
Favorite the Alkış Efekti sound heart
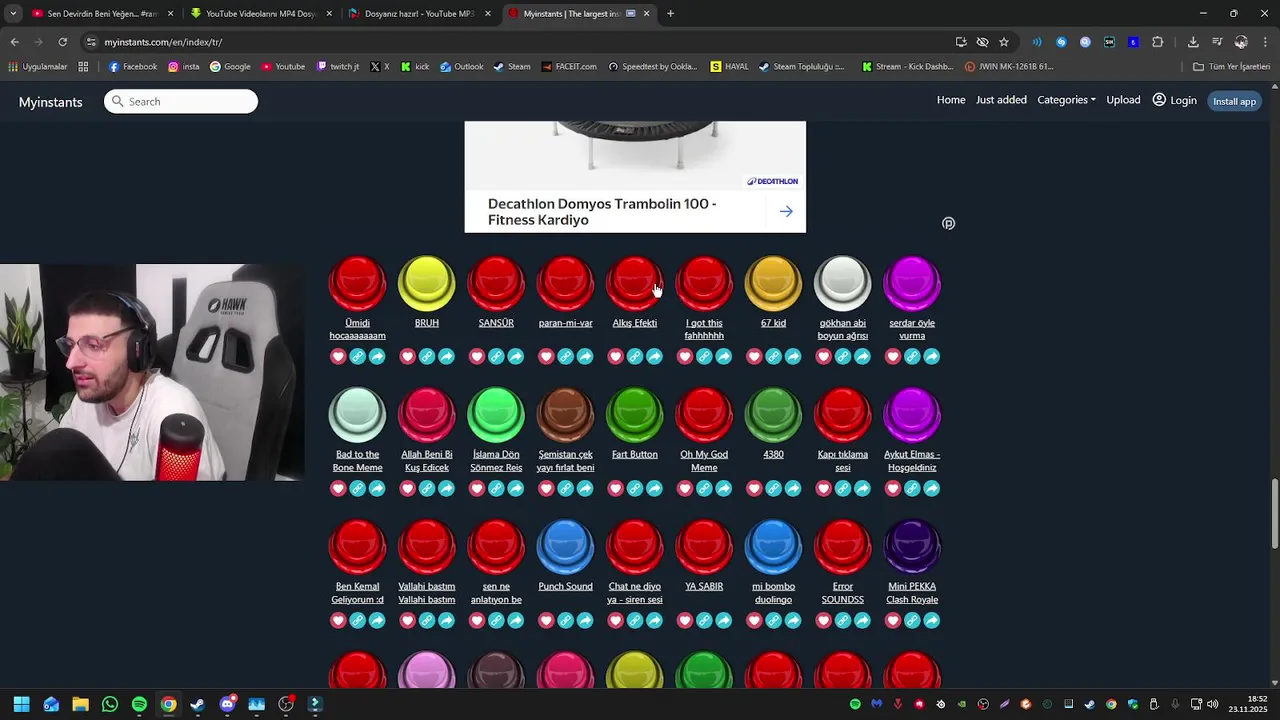pyautogui.click(x=615, y=356)
